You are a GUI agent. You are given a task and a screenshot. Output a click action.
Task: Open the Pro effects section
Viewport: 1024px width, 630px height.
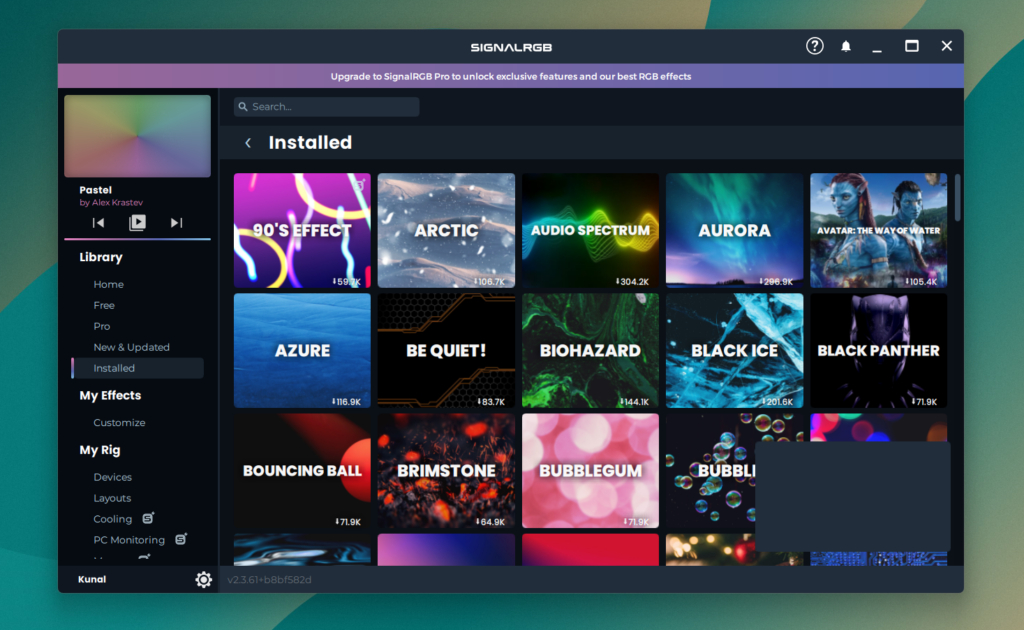click(102, 326)
